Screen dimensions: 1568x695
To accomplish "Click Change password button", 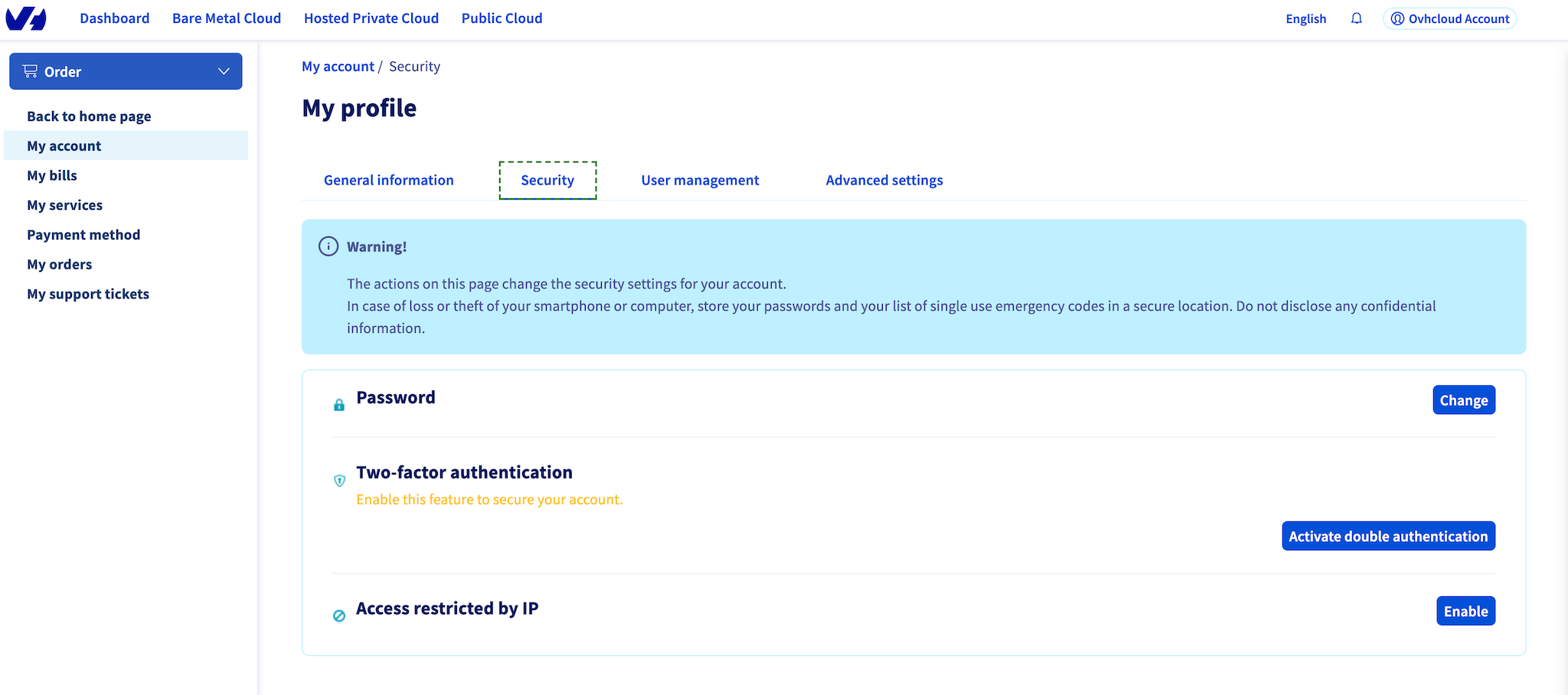I will tap(1464, 400).
